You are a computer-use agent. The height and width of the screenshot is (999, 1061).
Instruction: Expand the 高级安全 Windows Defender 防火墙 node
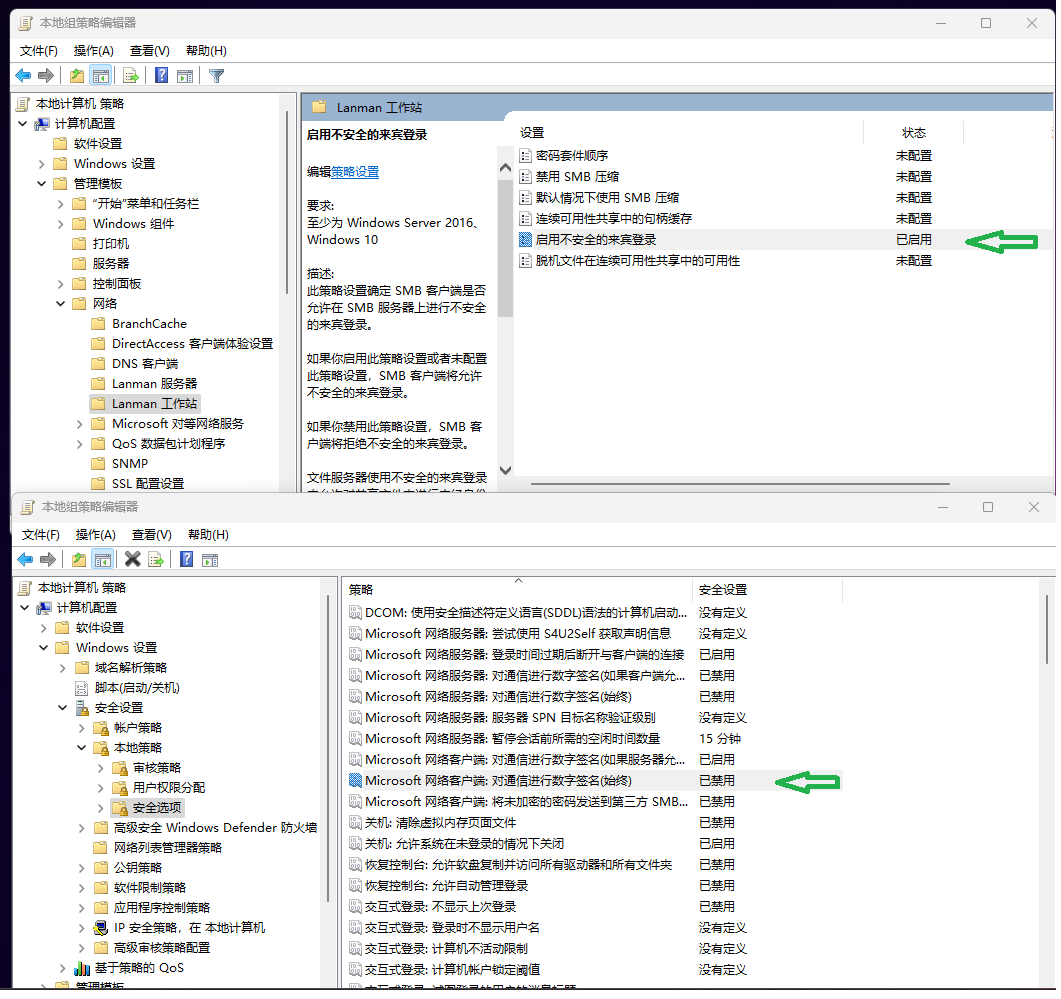(82, 828)
